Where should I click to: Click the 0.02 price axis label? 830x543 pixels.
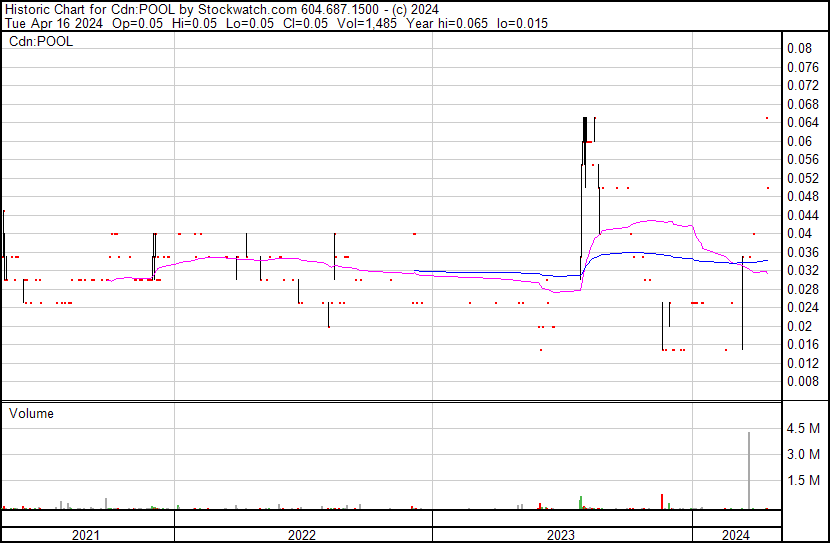pyautogui.click(x=799, y=327)
